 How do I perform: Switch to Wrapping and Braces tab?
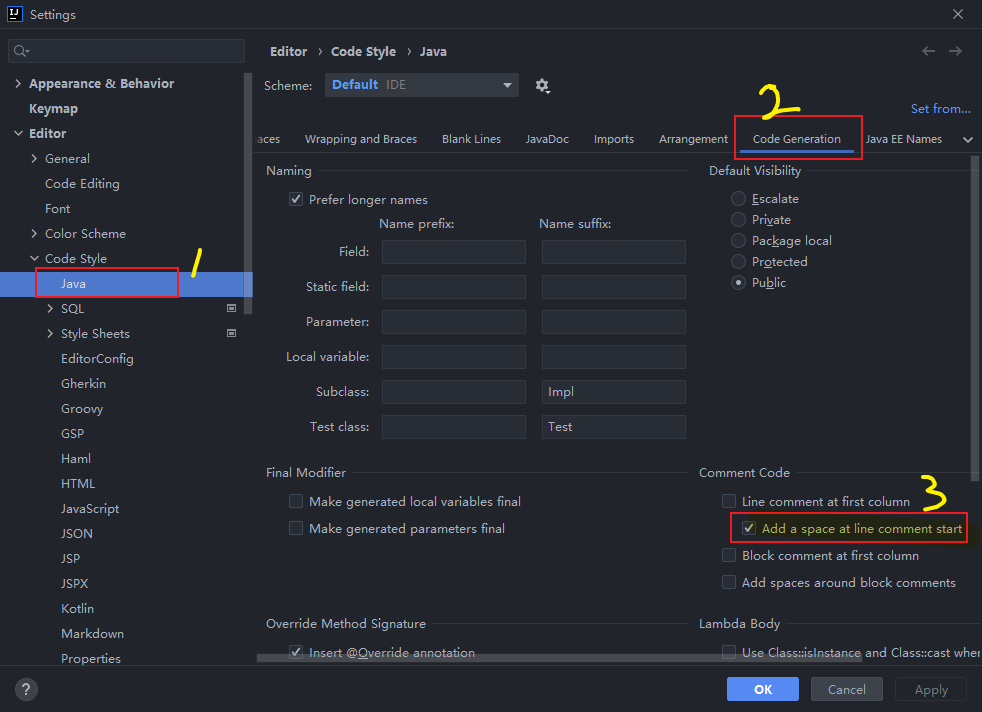point(361,139)
